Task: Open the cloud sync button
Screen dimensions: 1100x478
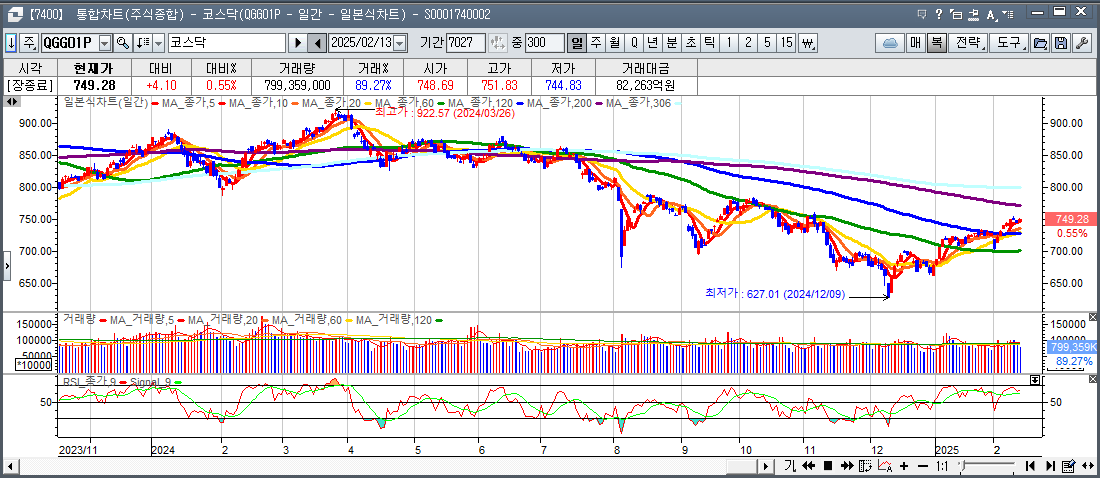Action: click(891, 43)
